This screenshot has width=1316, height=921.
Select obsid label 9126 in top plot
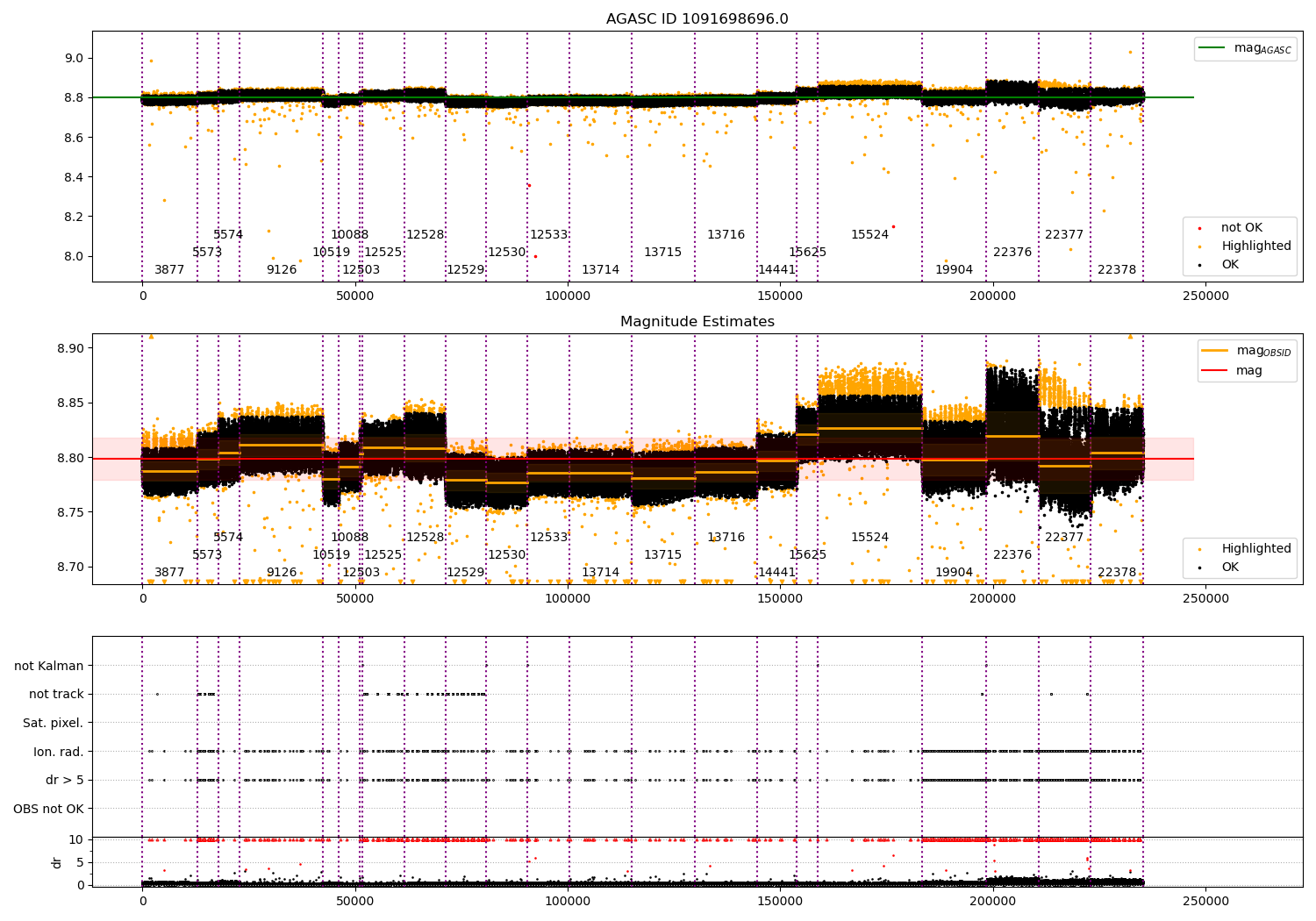click(x=282, y=270)
